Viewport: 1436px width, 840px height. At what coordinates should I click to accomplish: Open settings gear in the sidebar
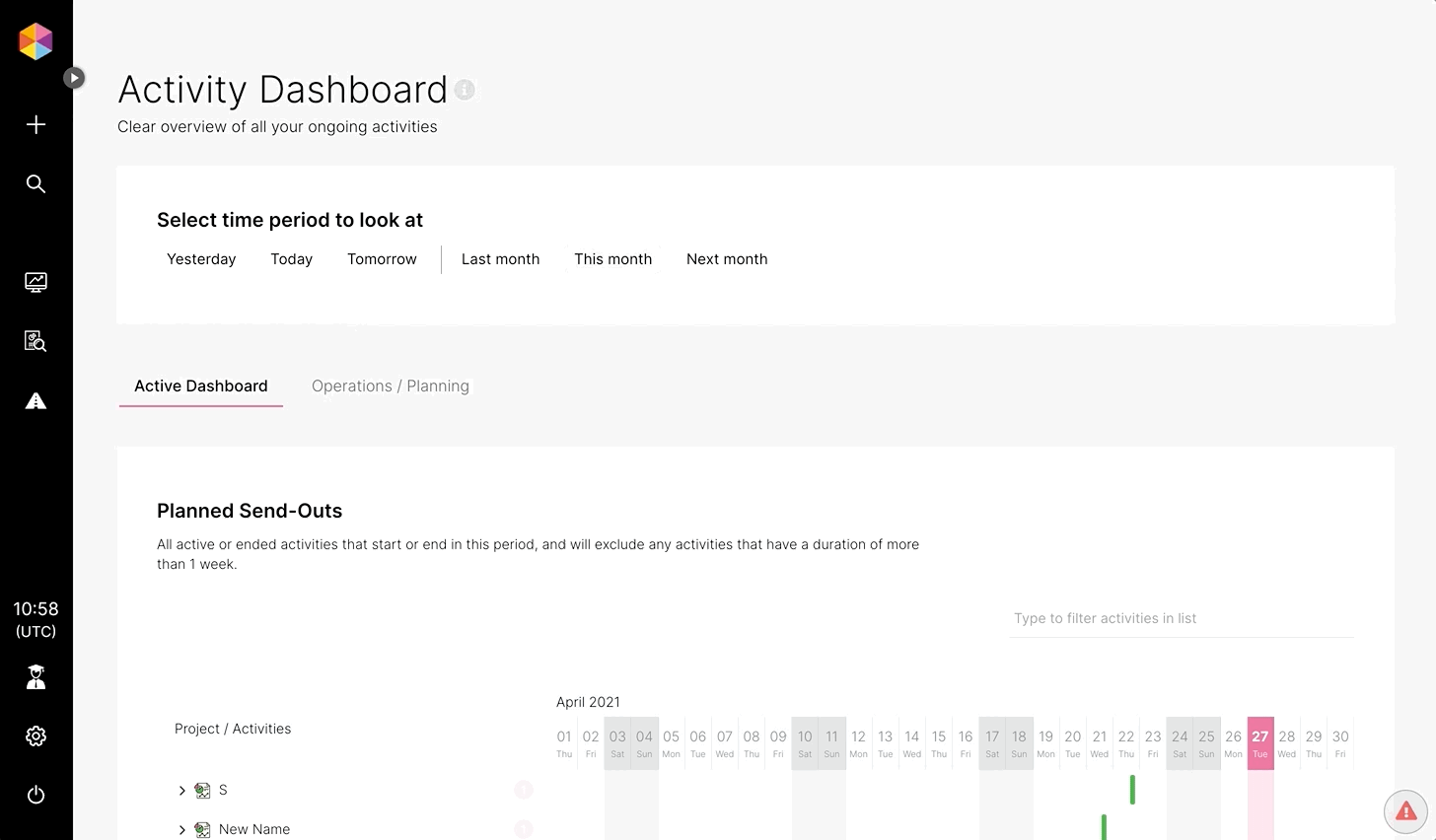pos(36,735)
